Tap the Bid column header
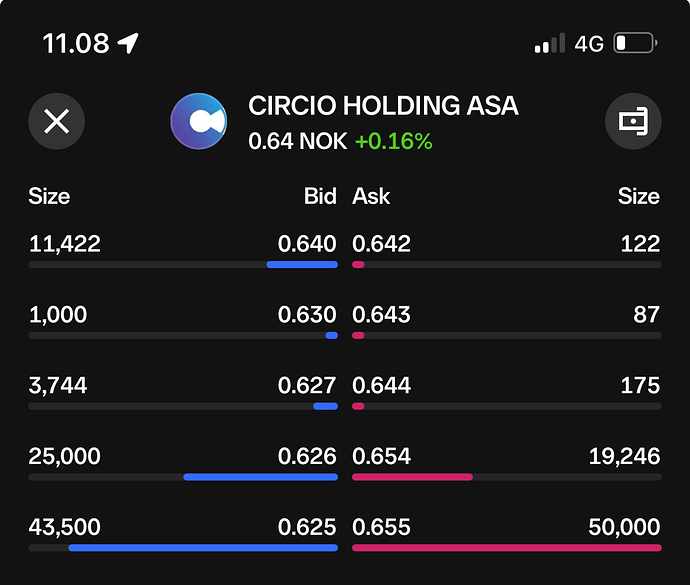Screen dimensions: 690x585 pos(320,196)
